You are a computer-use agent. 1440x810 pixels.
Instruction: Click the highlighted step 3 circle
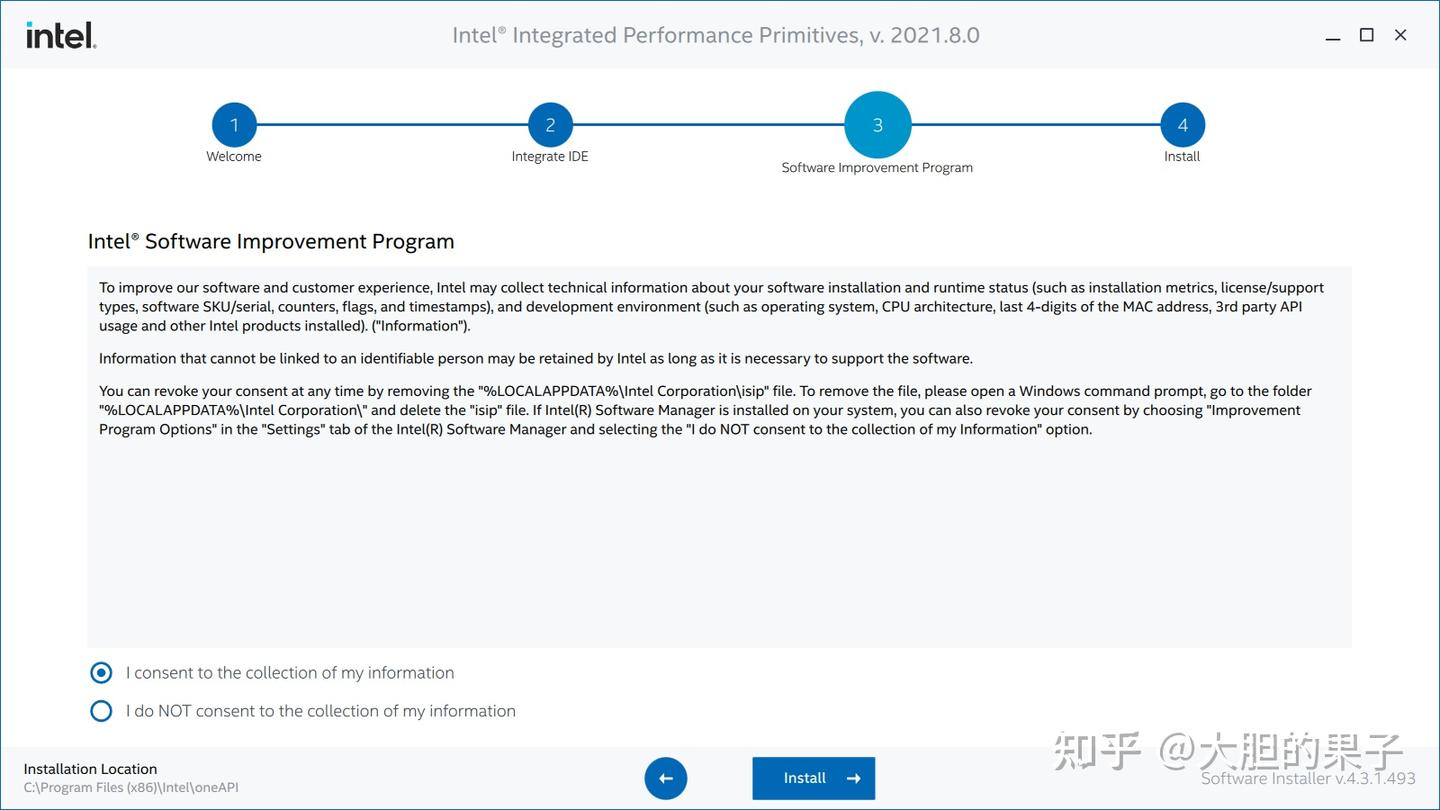[x=877, y=125]
